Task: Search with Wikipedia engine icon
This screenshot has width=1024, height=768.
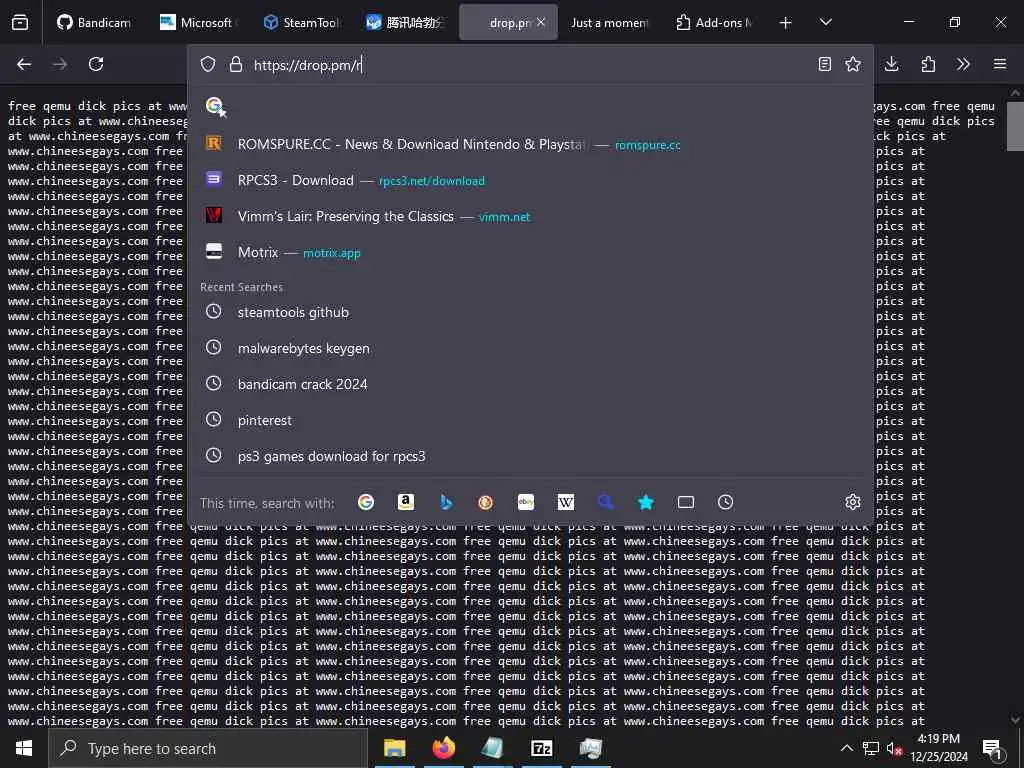Action: [566, 502]
